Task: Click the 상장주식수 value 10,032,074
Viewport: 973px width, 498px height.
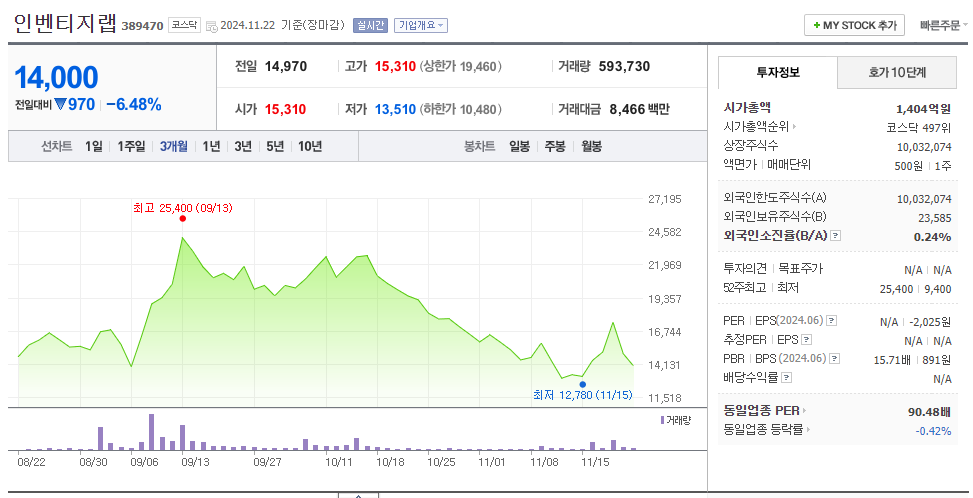Action: pyautogui.click(x=924, y=147)
